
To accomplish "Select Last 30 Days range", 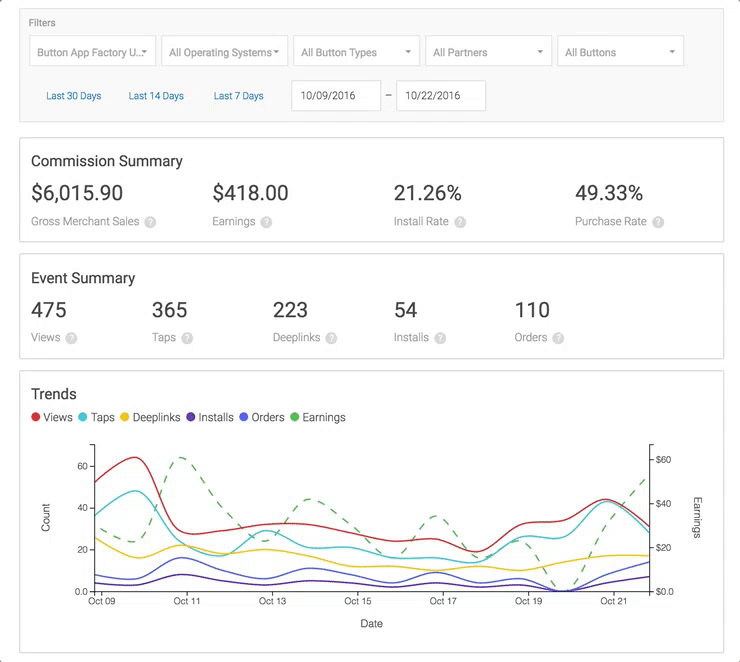I will tap(74, 96).
